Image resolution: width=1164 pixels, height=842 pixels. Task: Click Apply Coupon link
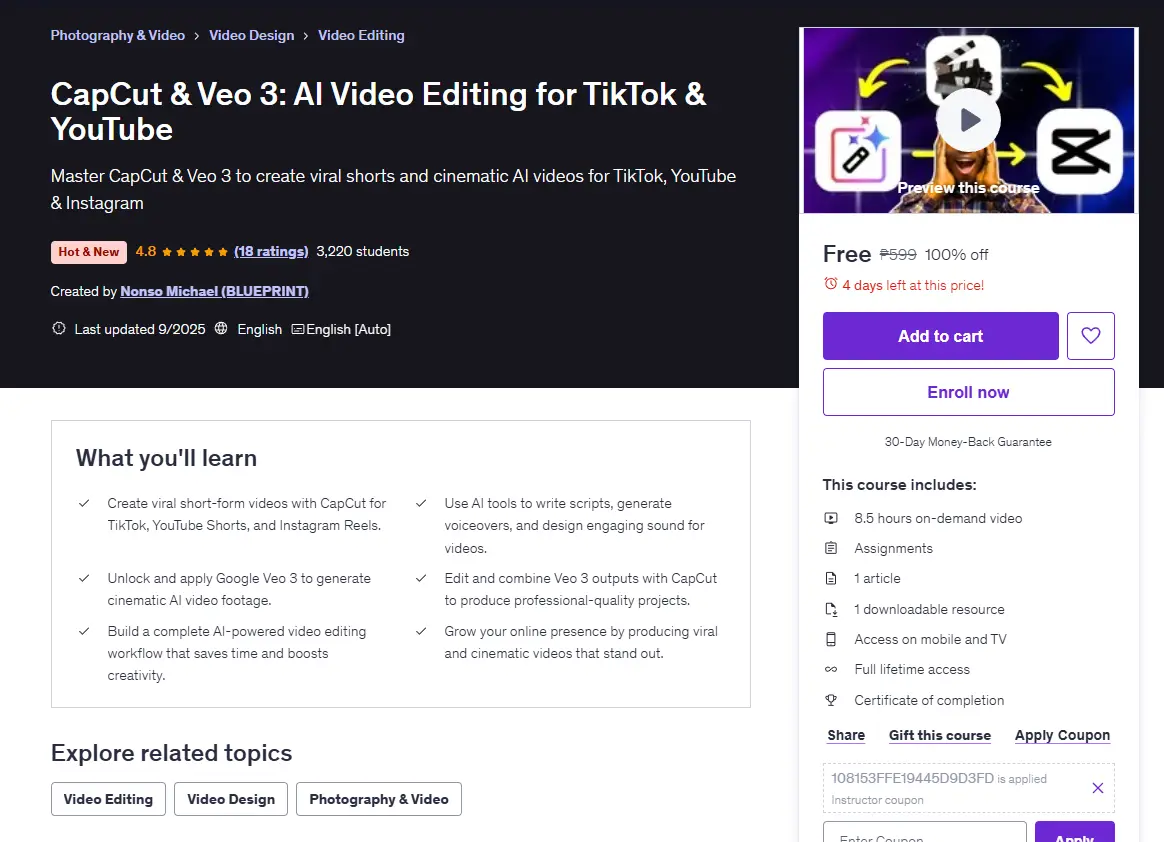[x=1062, y=735]
